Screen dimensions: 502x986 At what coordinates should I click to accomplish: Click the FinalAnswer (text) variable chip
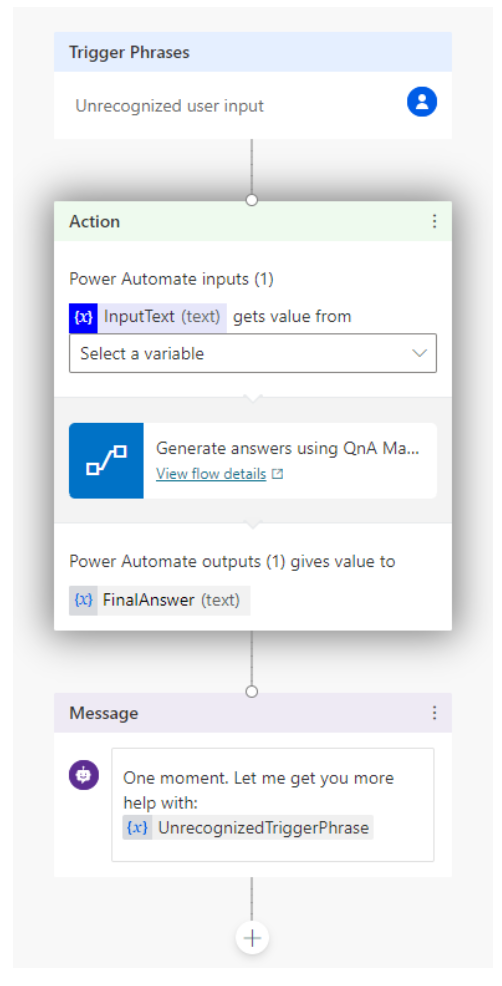pyautogui.click(x=160, y=601)
